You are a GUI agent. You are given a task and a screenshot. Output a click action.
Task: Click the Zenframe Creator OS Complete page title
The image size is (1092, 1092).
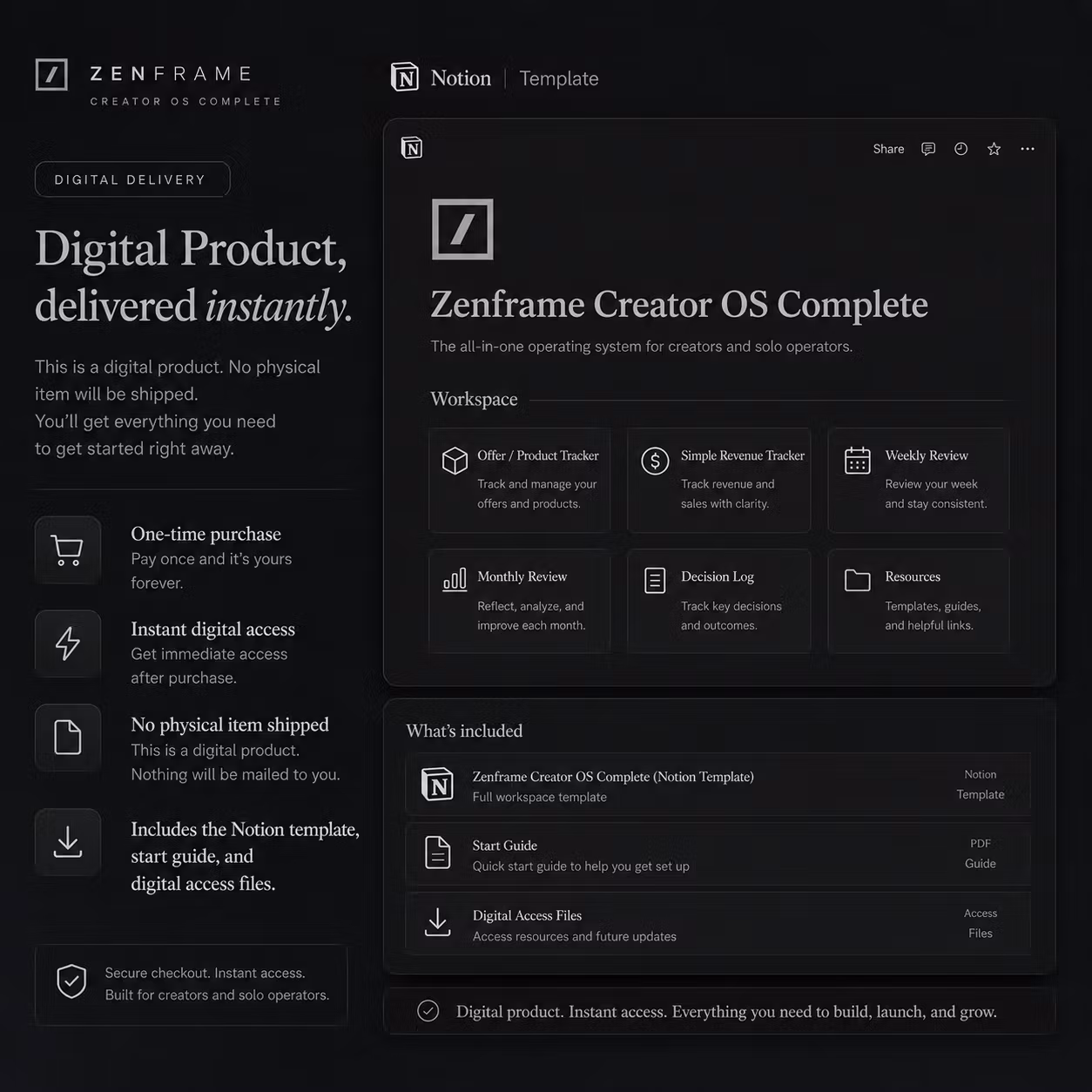pos(679,304)
